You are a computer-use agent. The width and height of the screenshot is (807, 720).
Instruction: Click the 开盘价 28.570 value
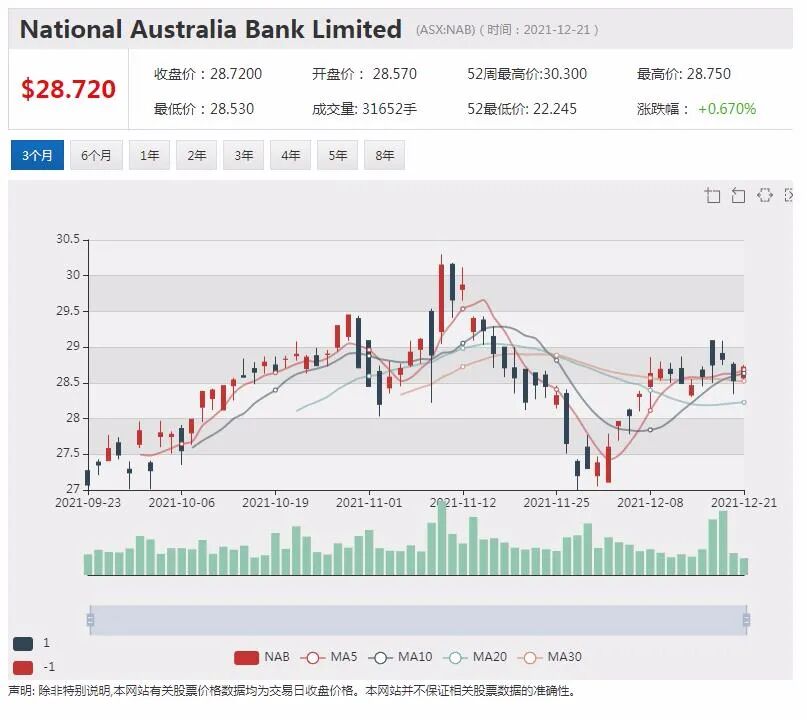(x=364, y=74)
